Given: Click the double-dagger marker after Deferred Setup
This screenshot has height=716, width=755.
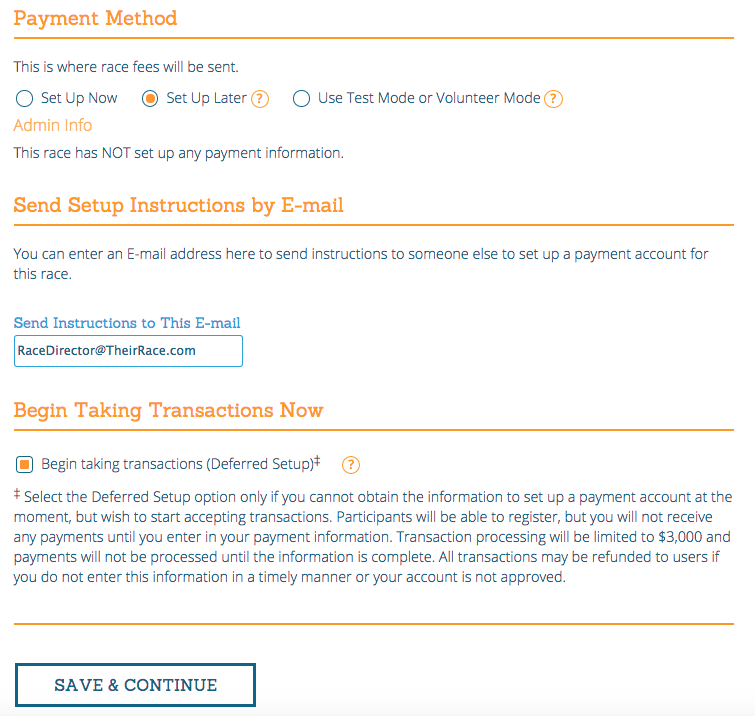Looking at the screenshot, I should coord(317,461).
